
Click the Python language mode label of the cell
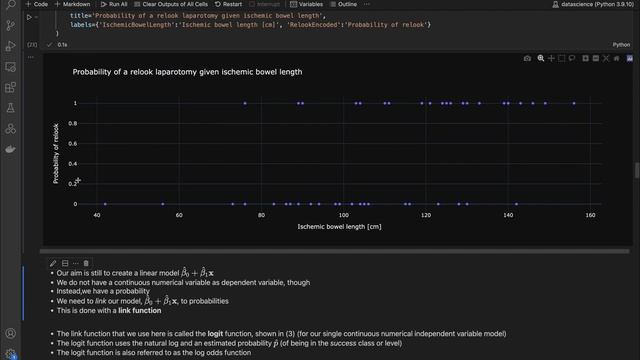point(621,44)
